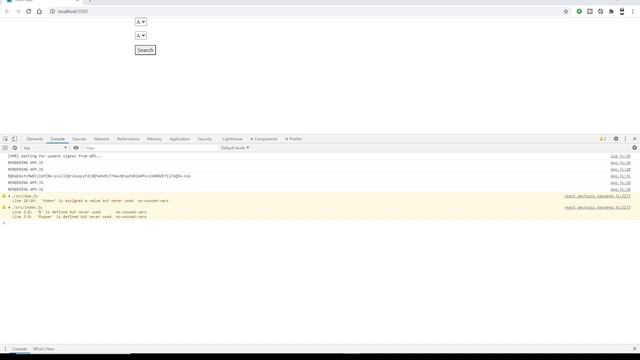Screen dimensions: 640x360
Task: Activate the DevTools inspect element picker
Action: tap(5, 139)
